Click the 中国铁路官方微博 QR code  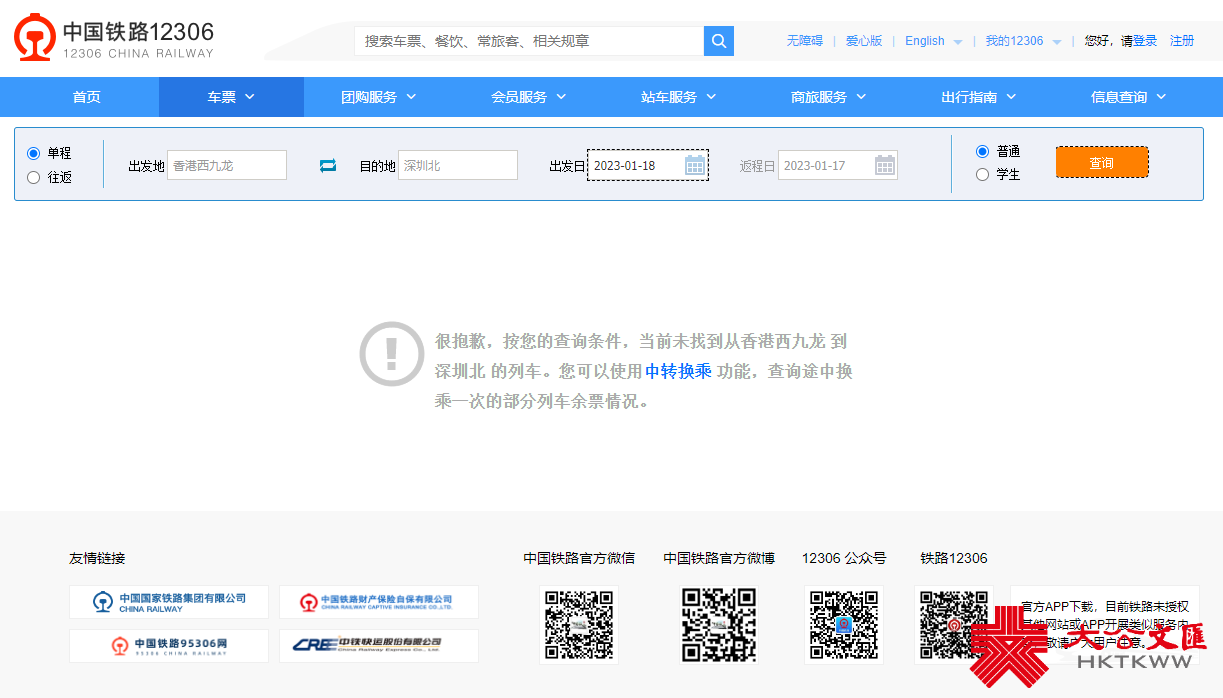(718, 625)
